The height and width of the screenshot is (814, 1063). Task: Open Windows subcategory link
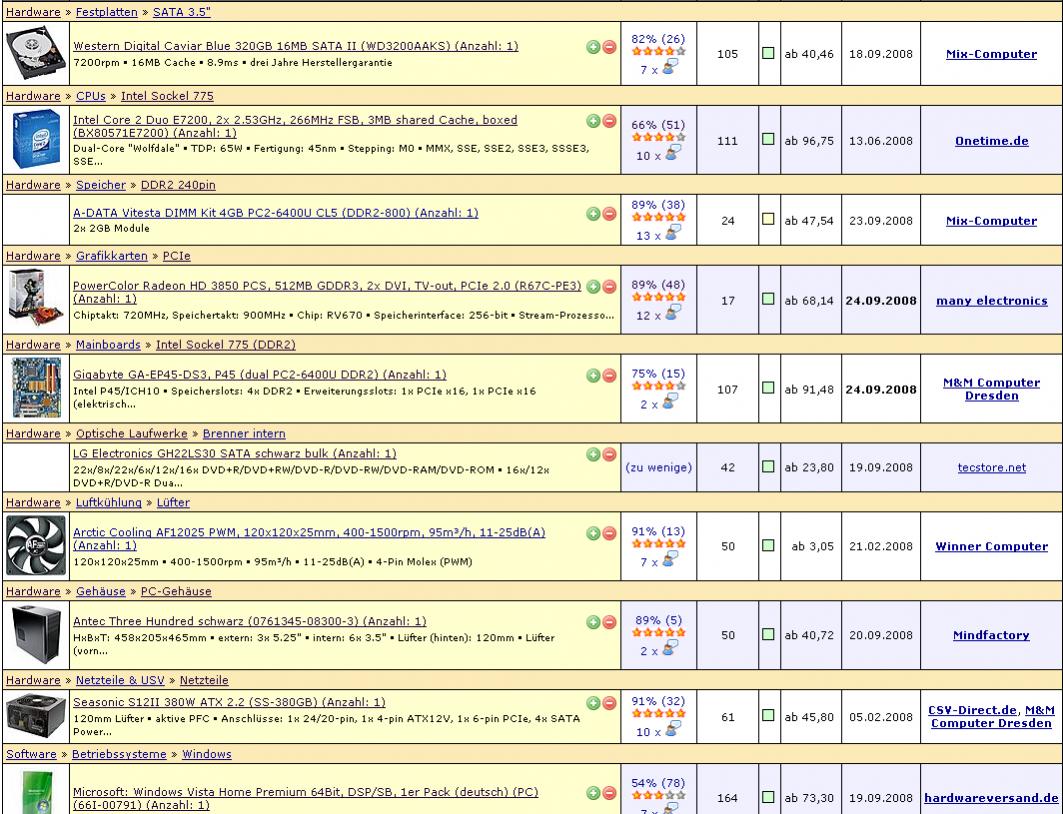[207, 754]
